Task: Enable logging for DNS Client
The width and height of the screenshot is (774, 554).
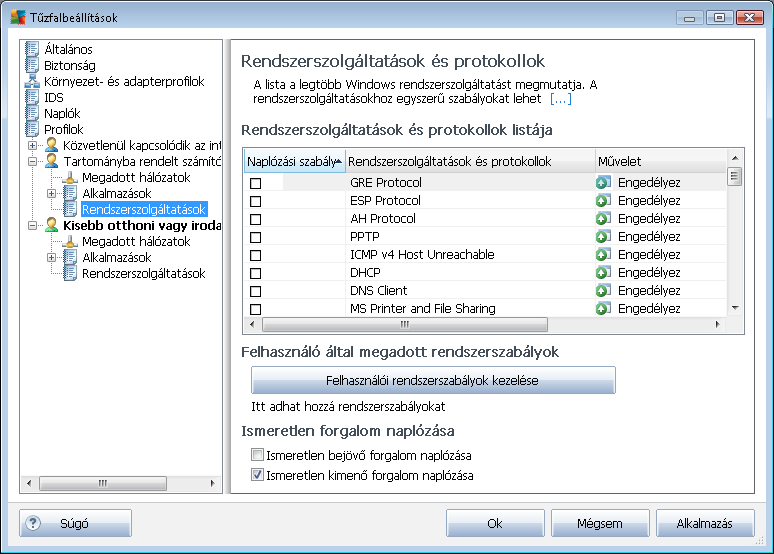Action: [255, 291]
